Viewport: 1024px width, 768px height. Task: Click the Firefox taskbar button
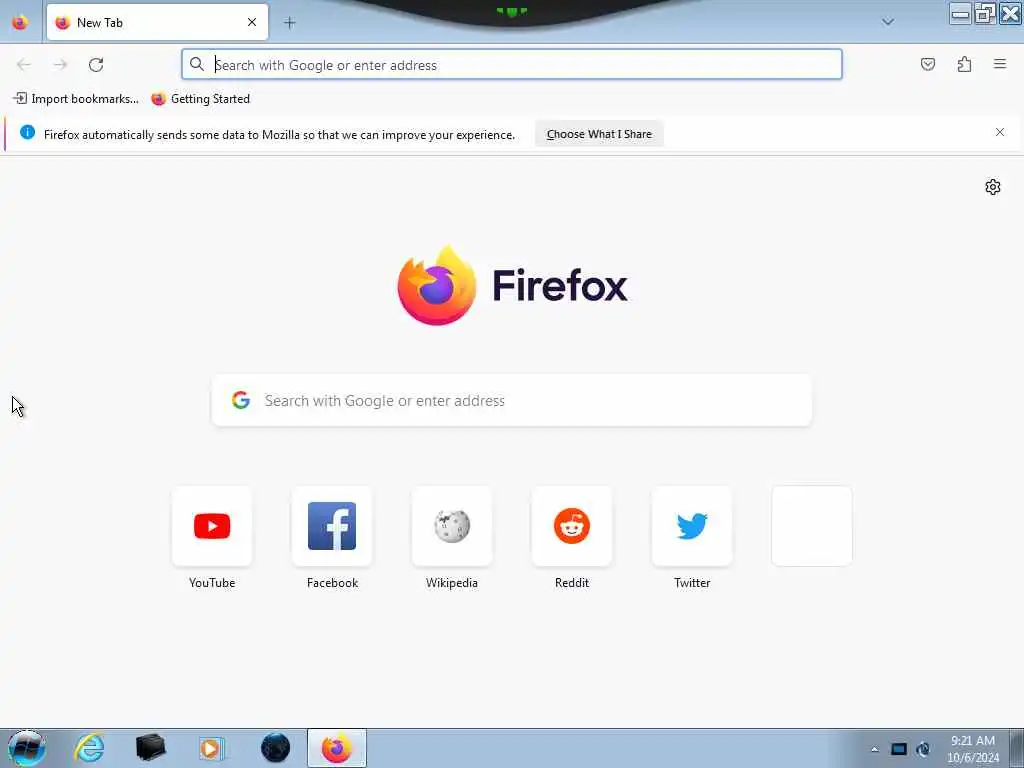pyautogui.click(x=336, y=748)
